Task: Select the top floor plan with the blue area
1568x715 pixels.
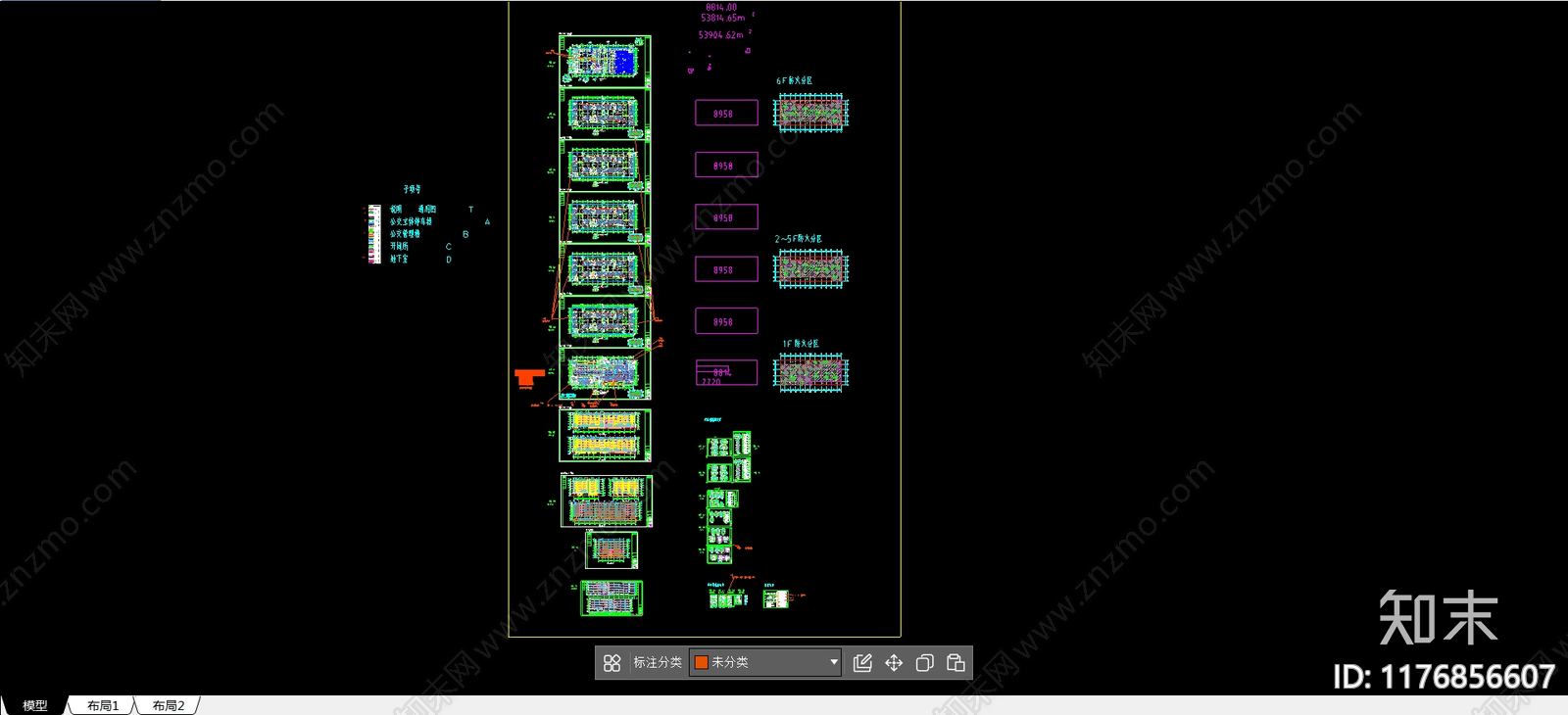Action: (606, 61)
